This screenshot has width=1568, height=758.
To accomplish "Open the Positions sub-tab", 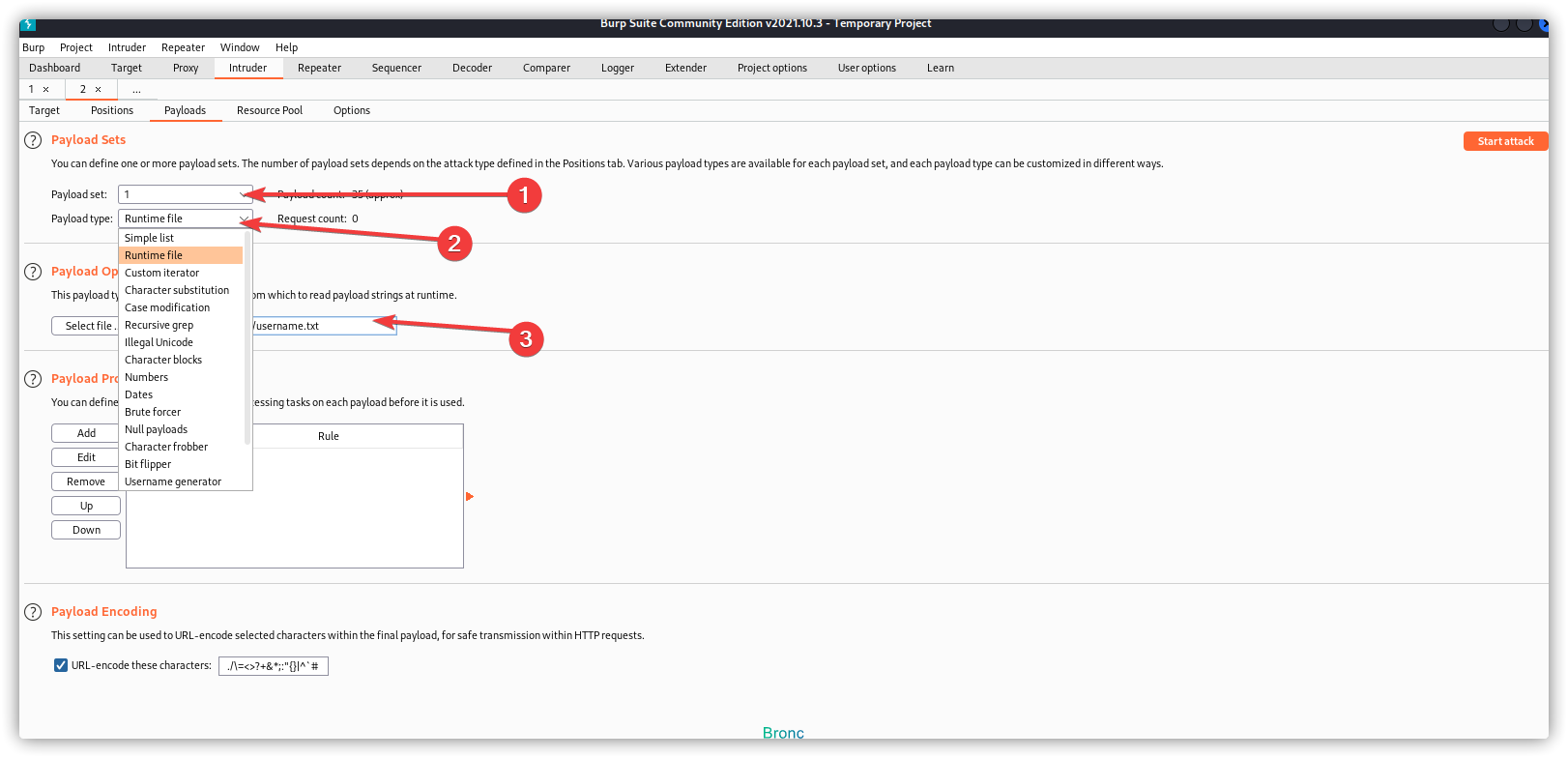I will tap(112, 110).
